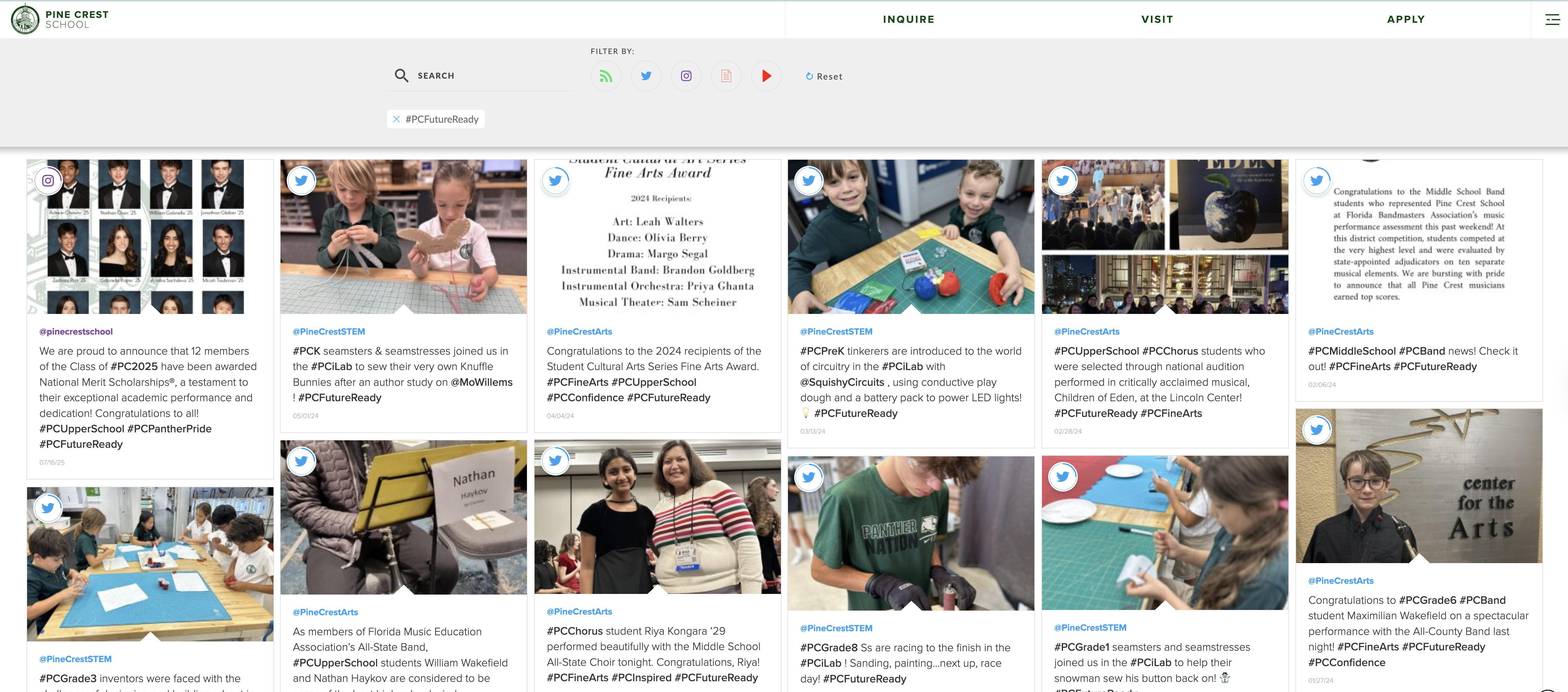Click the Twitter icon on the Middle School Band post
This screenshot has height=692, width=1568.
[1317, 180]
